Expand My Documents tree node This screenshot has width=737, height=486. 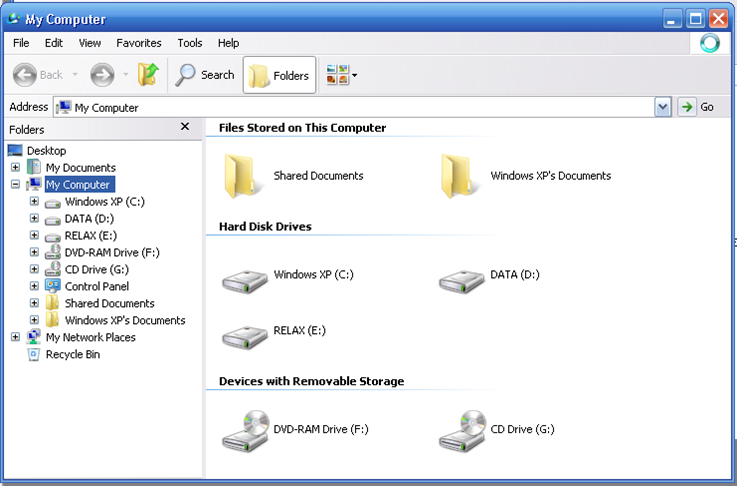(16, 167)
